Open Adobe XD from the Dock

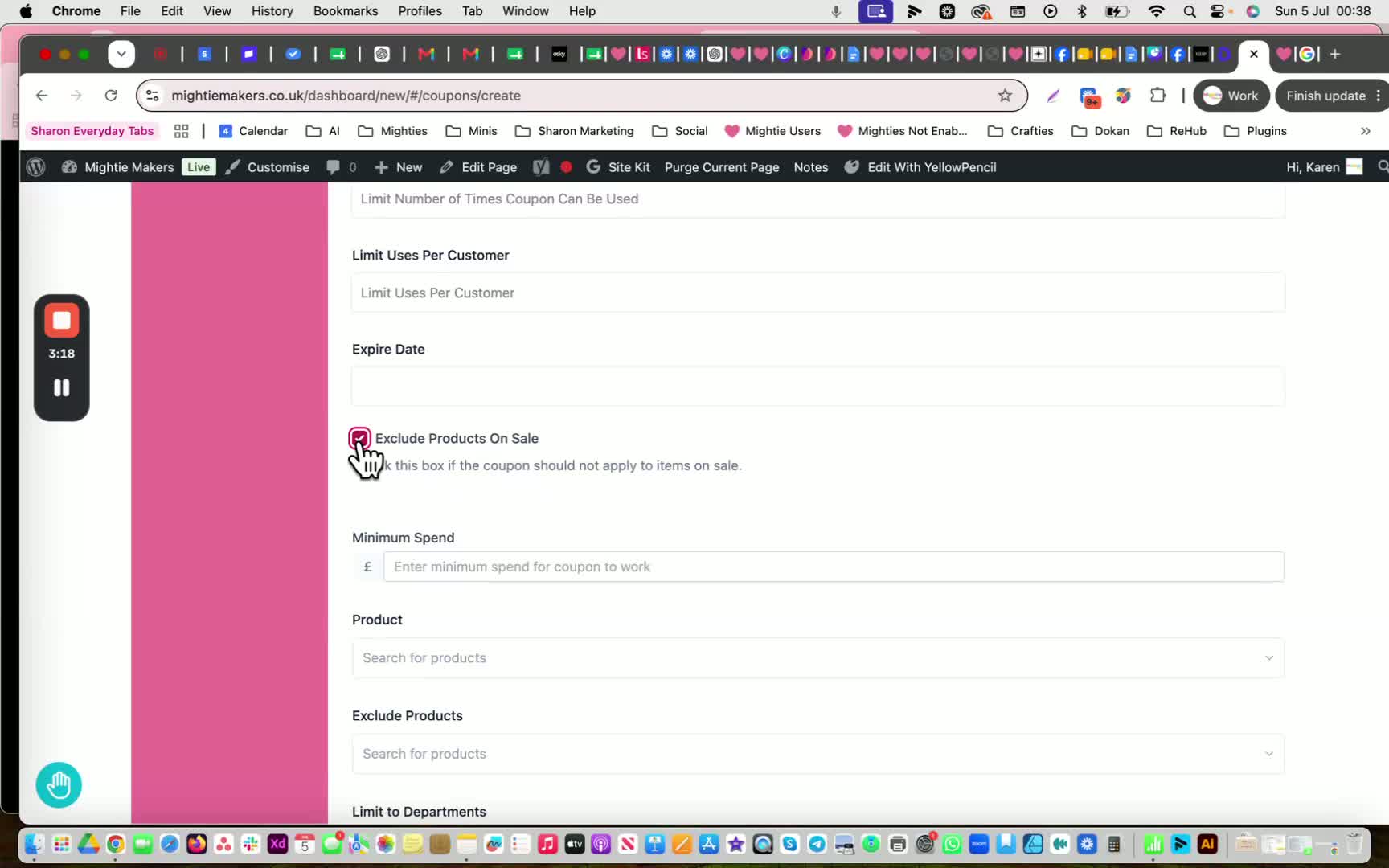278,844
